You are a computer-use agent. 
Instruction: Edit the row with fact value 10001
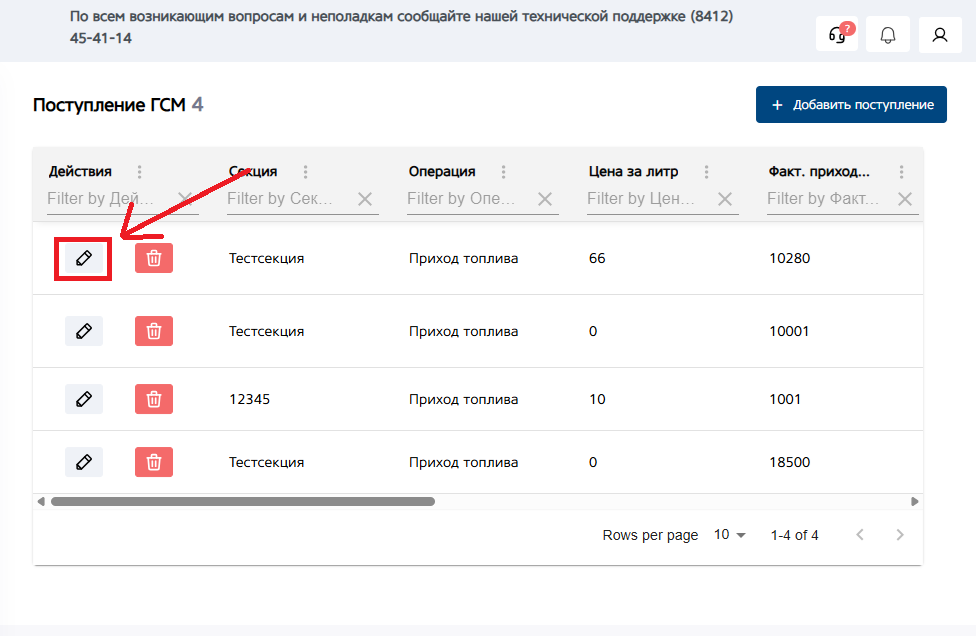click(x=84, y=331)
